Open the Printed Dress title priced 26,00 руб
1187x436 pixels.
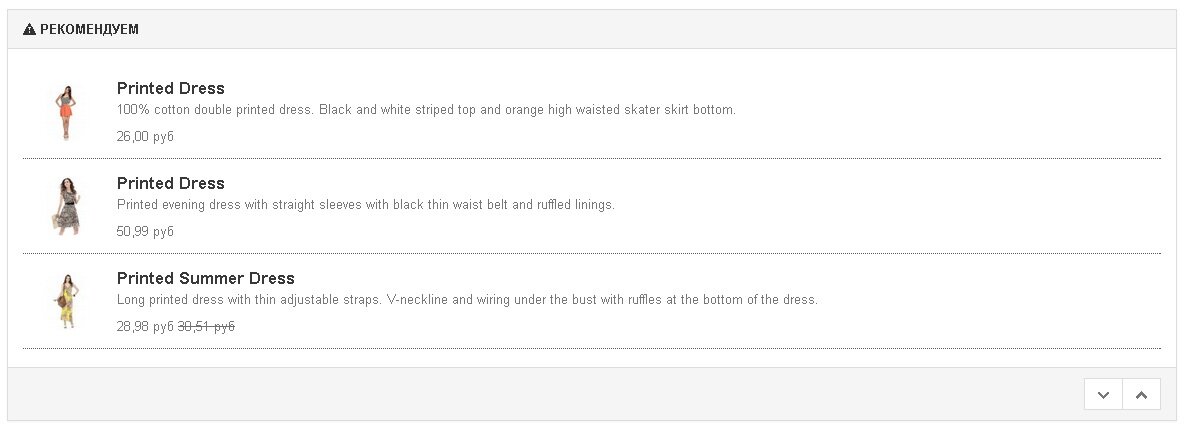coord(171,88)
